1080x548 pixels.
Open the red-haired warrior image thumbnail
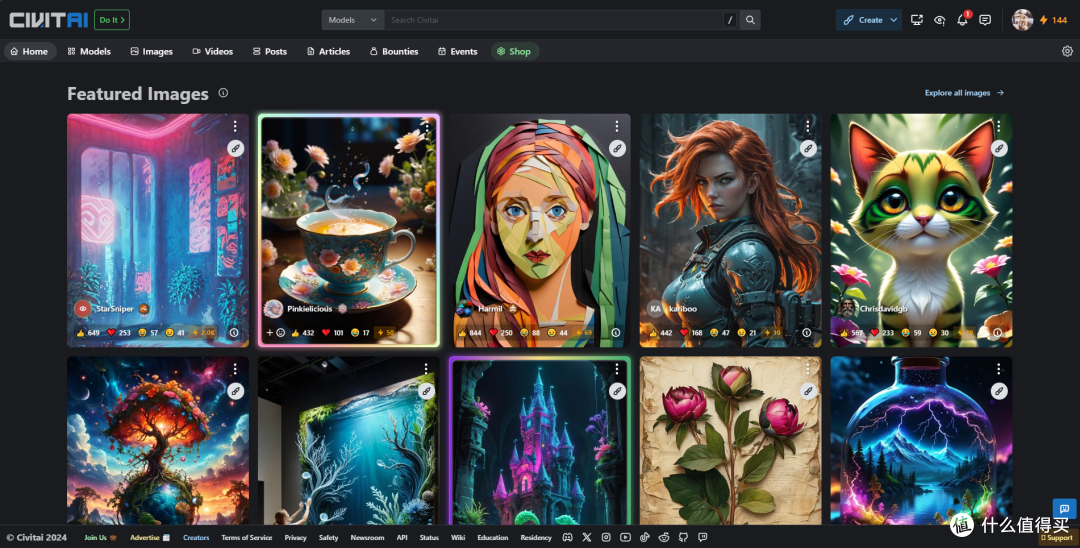click(x=730, y=230)
